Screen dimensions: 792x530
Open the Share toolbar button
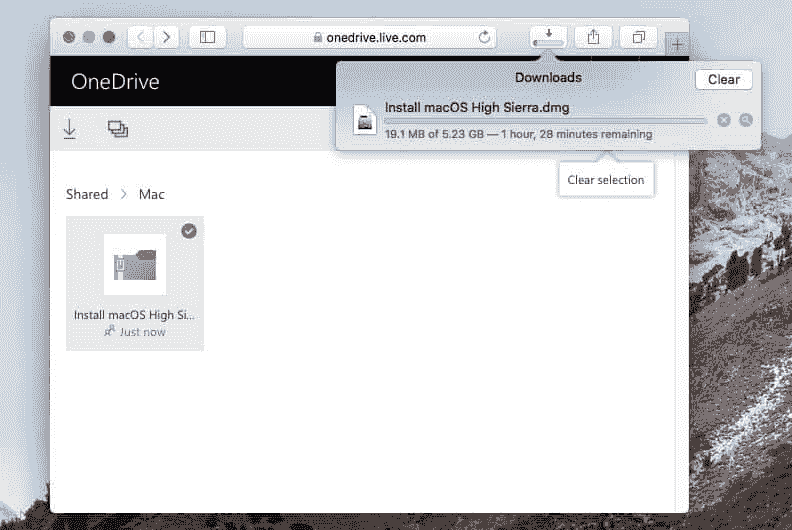click(x=593, y=37)
